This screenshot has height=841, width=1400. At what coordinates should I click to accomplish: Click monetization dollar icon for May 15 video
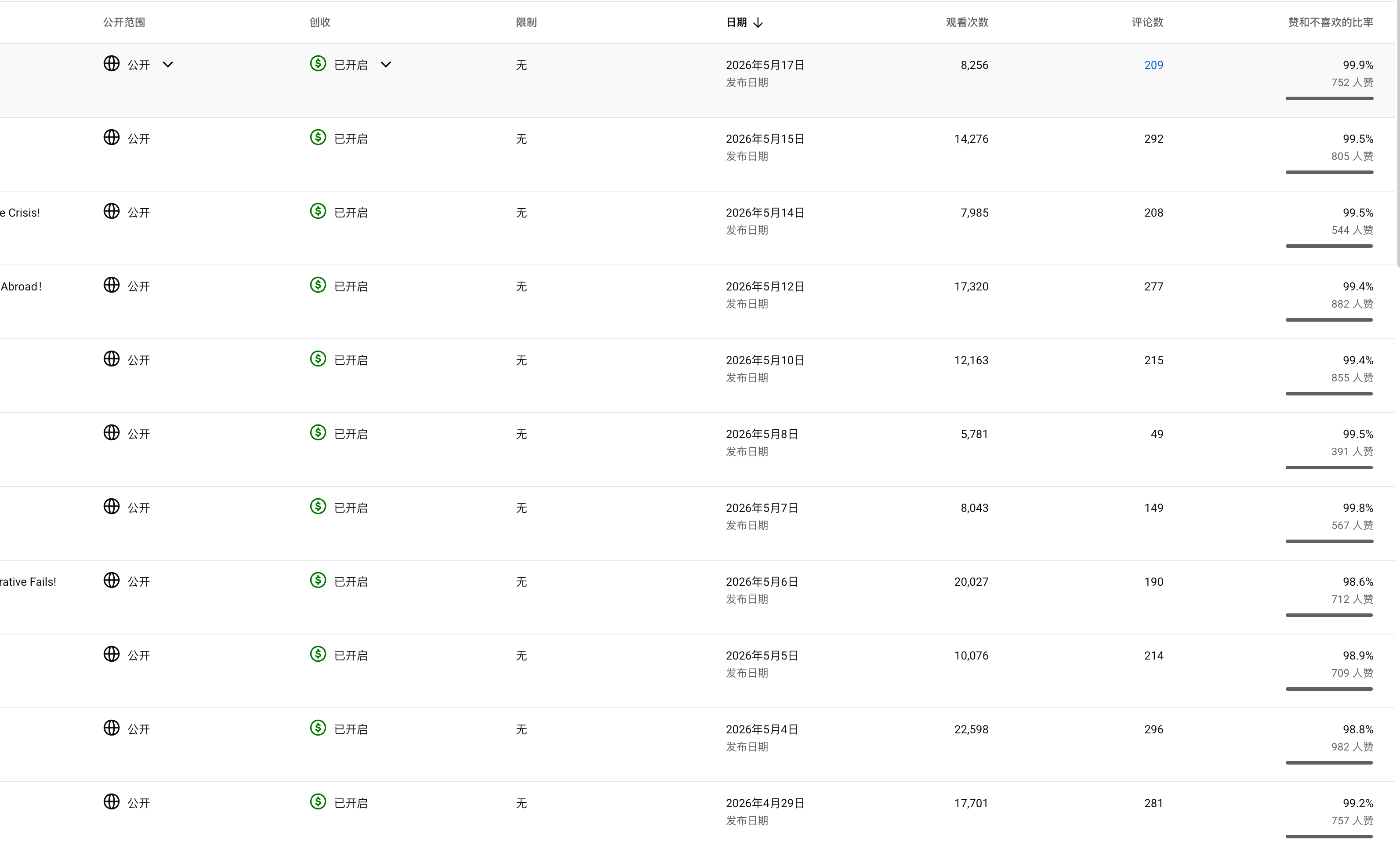point(318,137)
